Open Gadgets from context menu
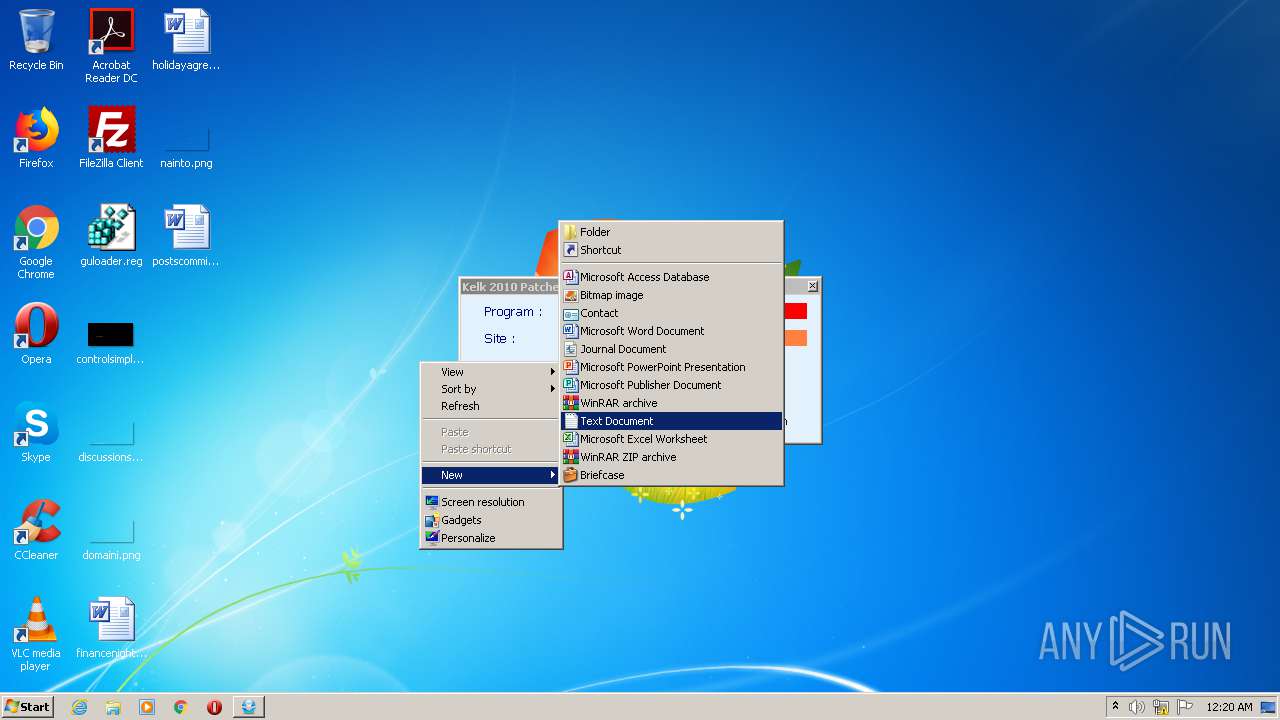 [490, 520]
